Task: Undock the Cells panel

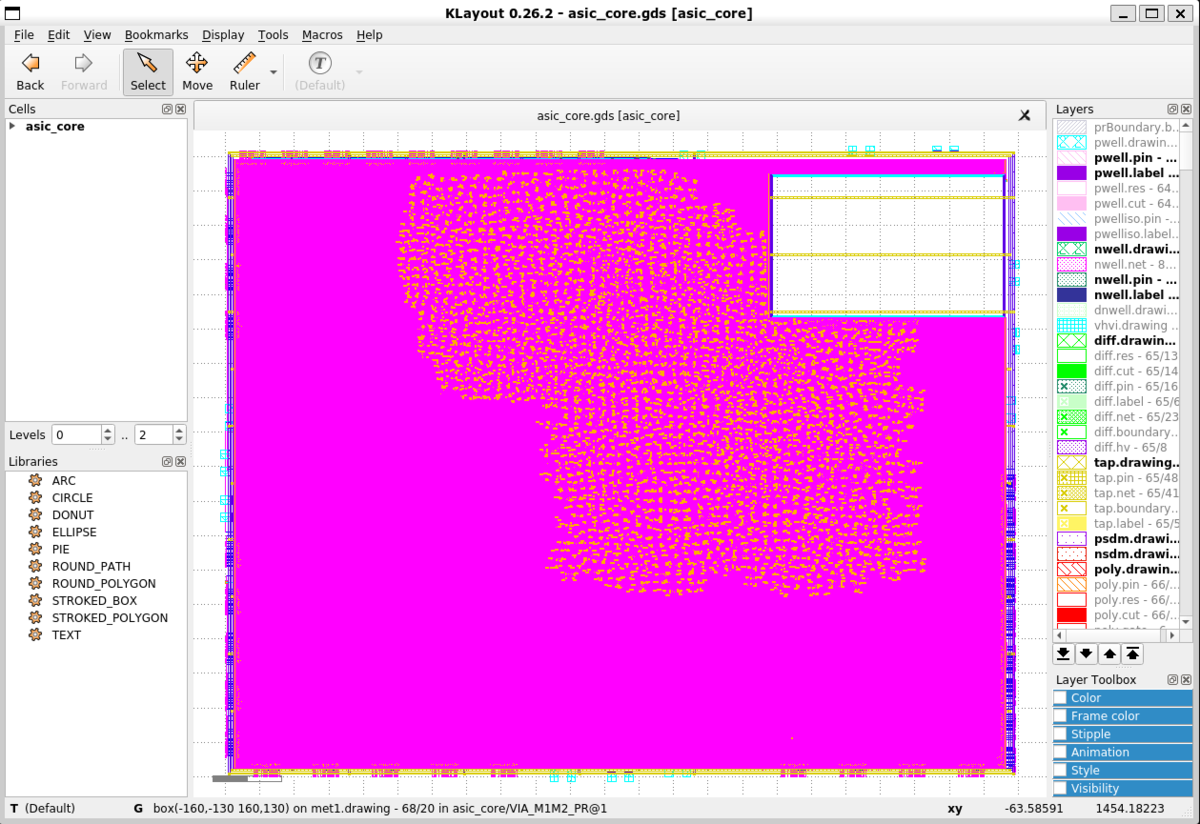Action: (167, 109)
